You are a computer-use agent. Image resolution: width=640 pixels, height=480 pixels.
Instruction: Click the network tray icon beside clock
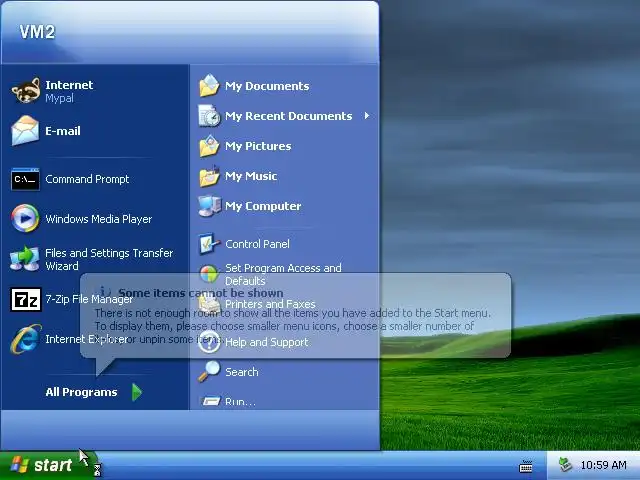(565, 465)
